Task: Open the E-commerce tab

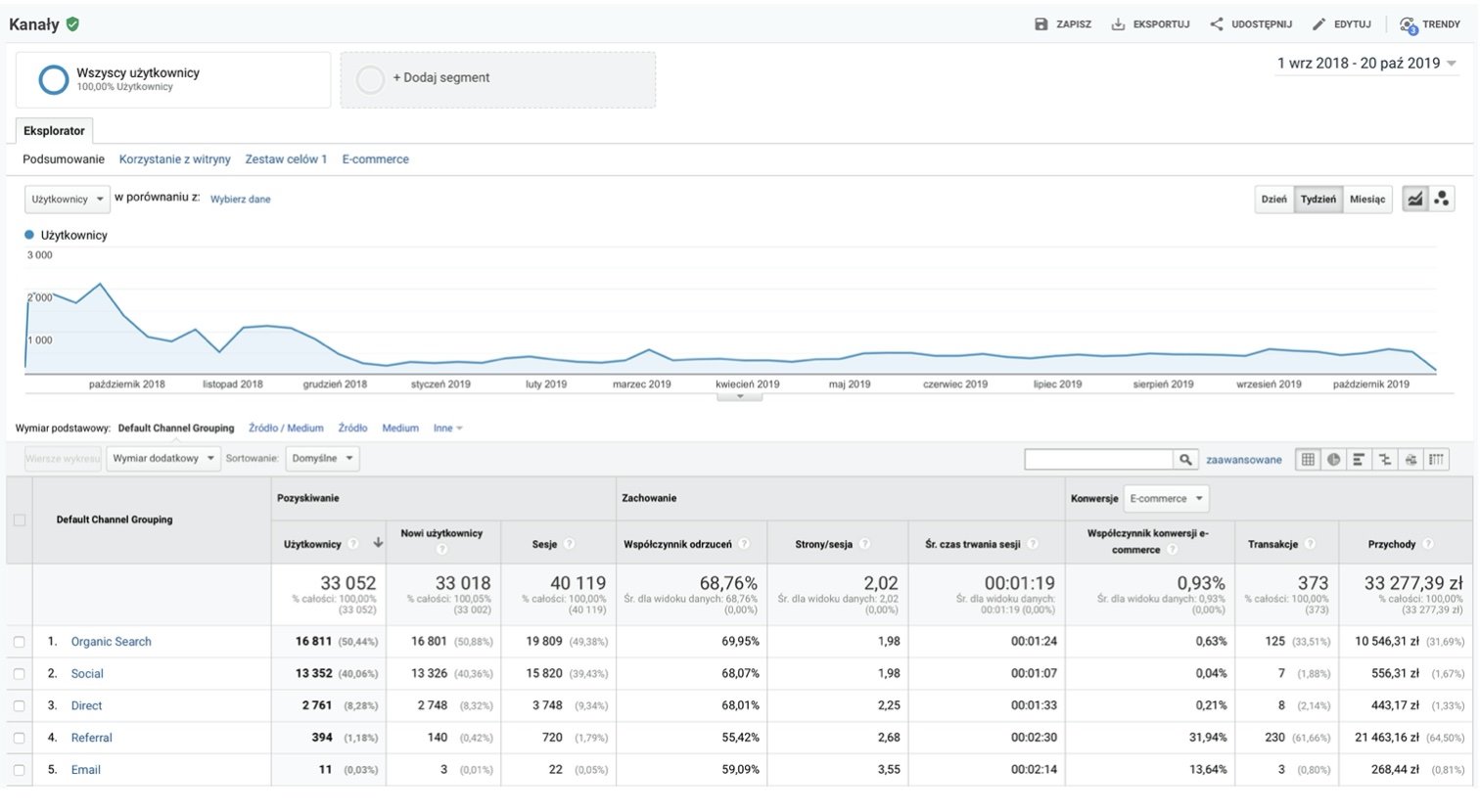Action: [375, 159]
